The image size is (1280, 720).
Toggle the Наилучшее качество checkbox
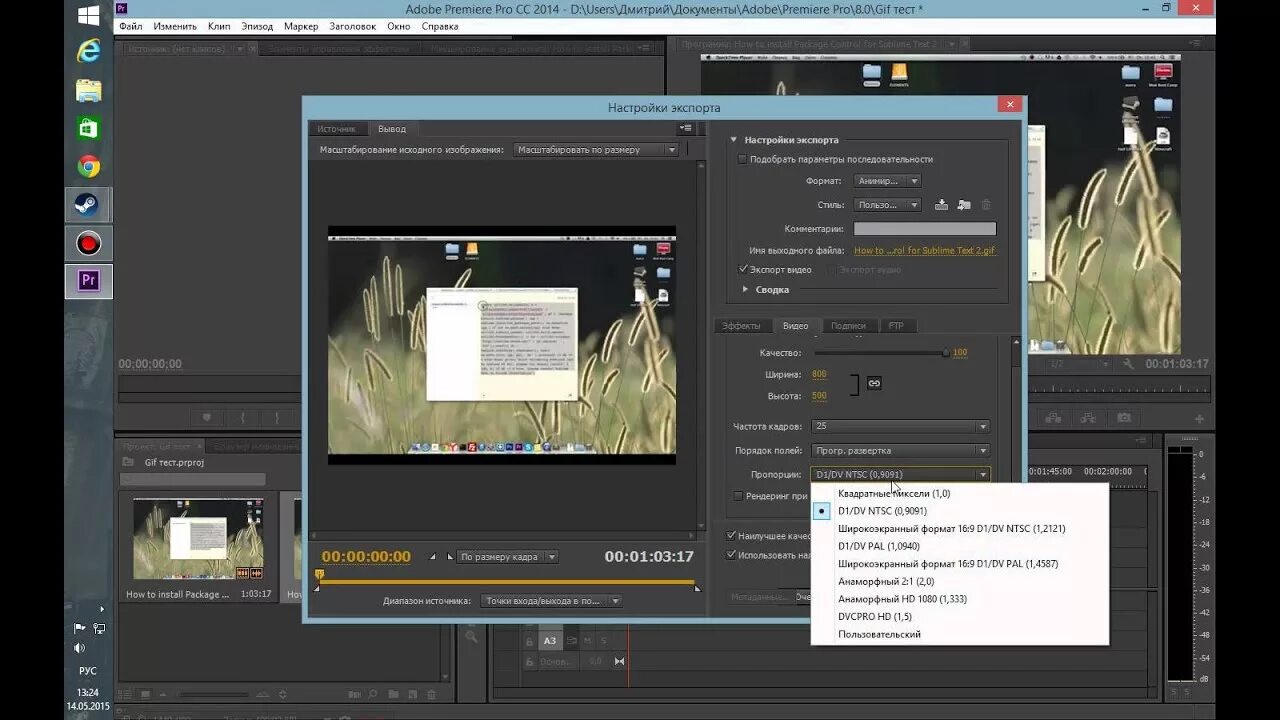tap(731, 536)
